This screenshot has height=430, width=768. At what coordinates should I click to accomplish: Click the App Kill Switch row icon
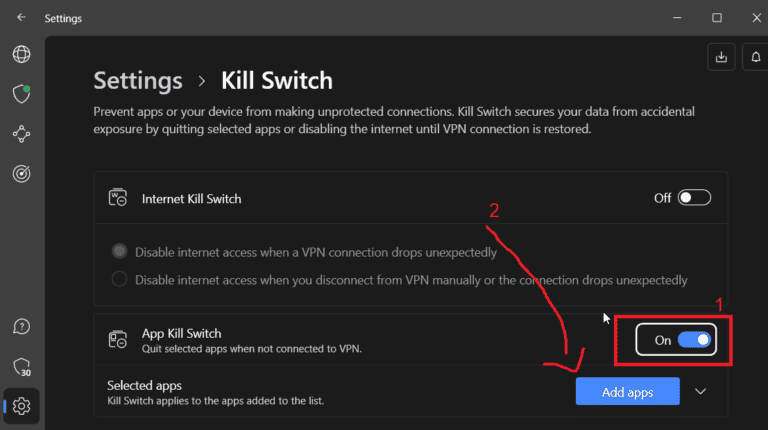coord(117,340)
